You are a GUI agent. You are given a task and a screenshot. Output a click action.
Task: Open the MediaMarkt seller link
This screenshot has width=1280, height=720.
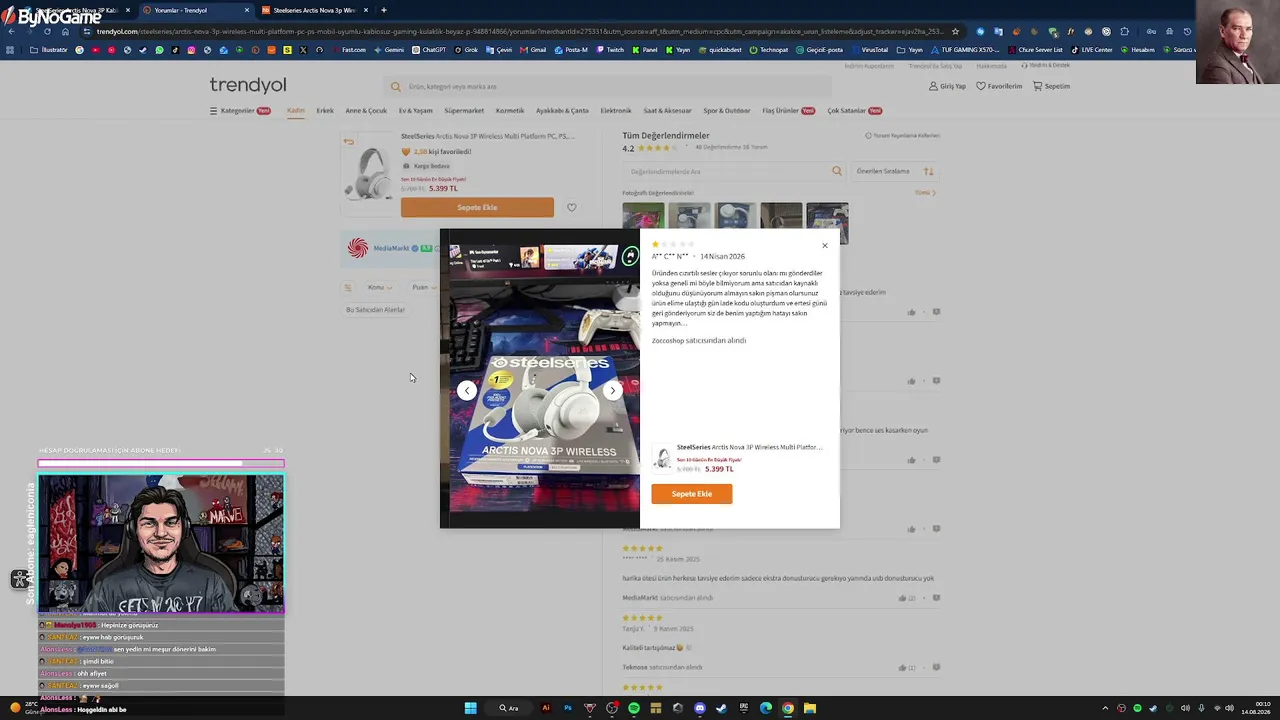coord(391,248)
